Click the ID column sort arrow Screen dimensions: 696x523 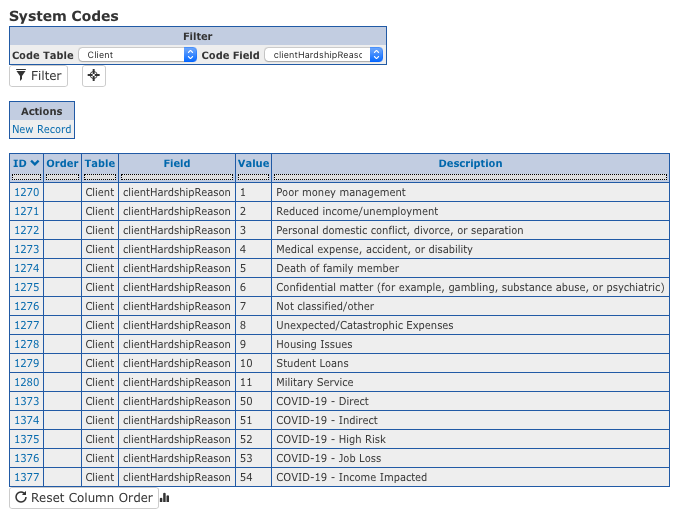tap(35, 163)
